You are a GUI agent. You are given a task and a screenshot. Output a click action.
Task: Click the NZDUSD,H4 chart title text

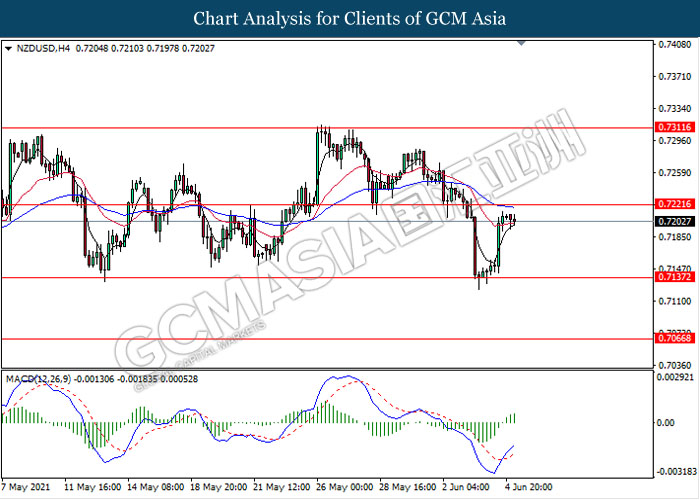point(43,49)
